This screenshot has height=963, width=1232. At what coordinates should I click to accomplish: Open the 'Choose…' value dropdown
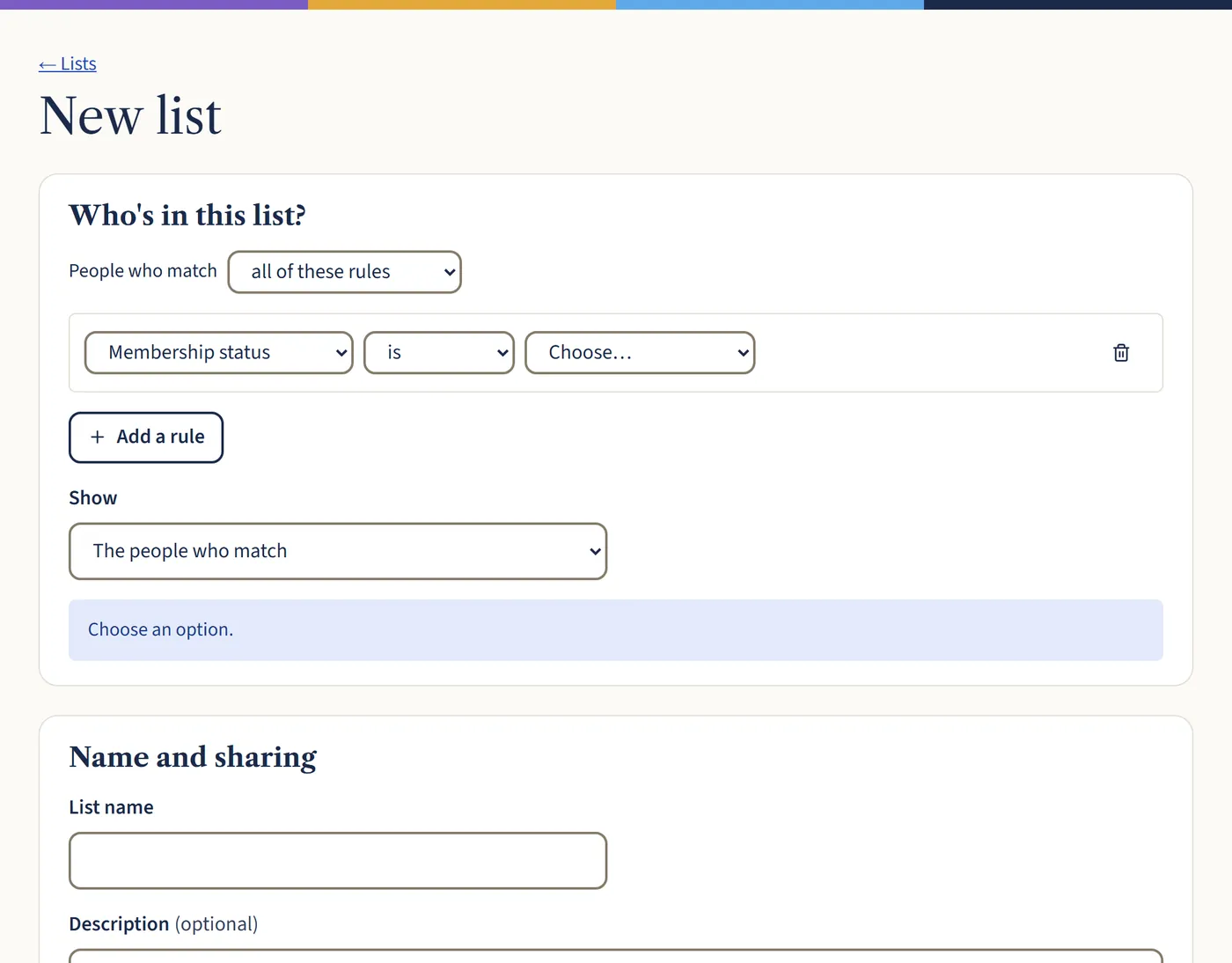point(641,353)
